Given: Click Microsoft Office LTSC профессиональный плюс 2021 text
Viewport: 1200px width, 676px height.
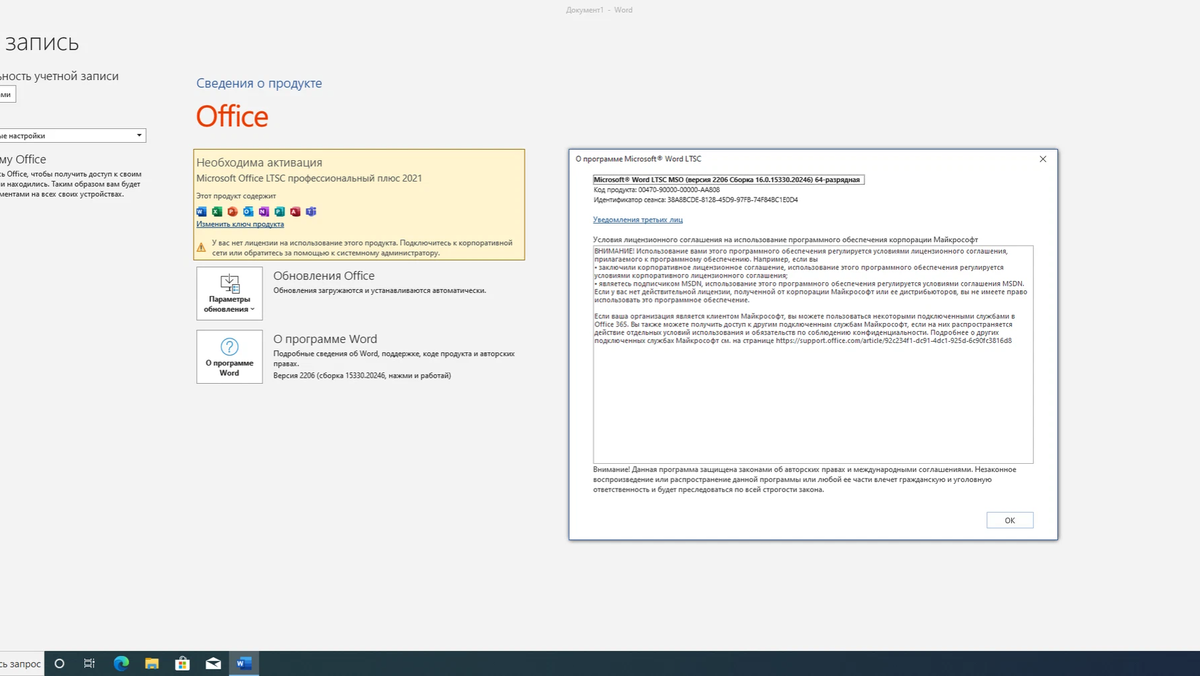Looking at the screenshot, I should click(309, 178).
